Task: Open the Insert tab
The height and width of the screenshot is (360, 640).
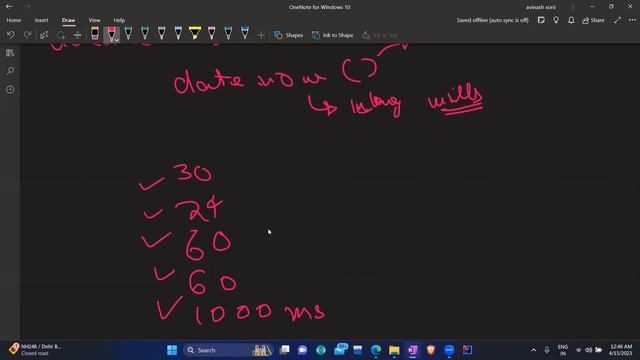Action: click(41, 20)
